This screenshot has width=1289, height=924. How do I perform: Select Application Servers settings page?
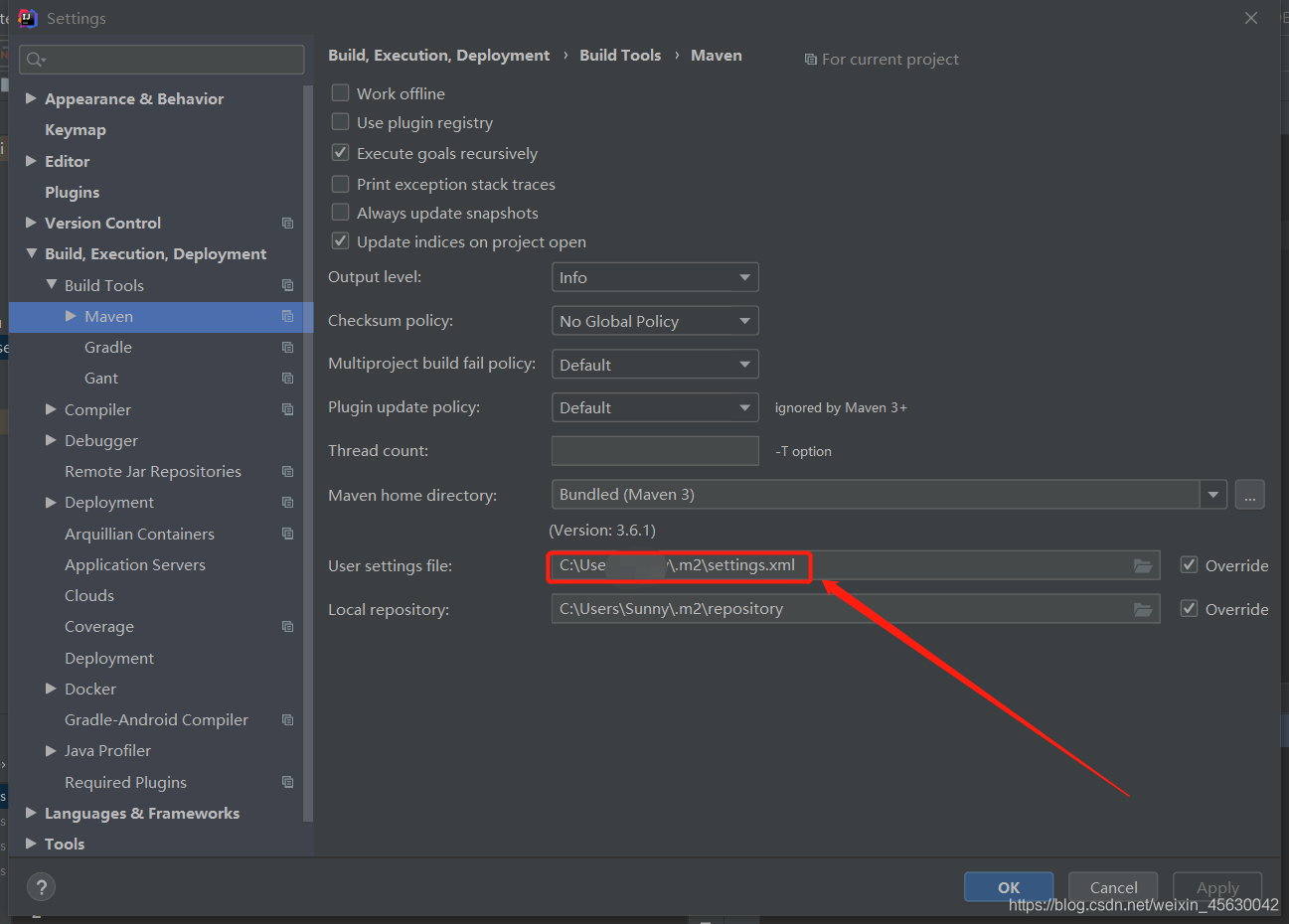coord(135,564)
